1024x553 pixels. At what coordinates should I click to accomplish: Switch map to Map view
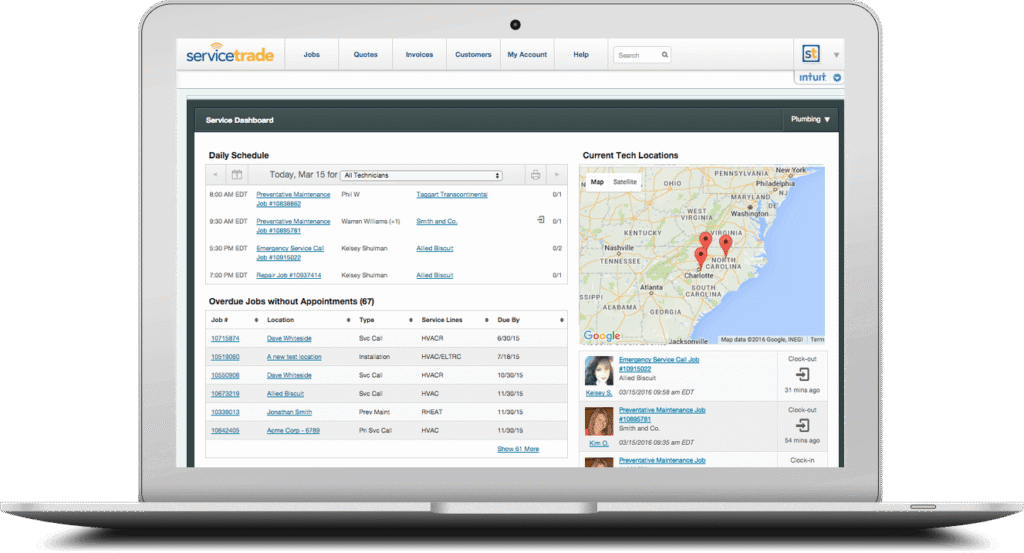pyautogui.click(x=597, y=182)
